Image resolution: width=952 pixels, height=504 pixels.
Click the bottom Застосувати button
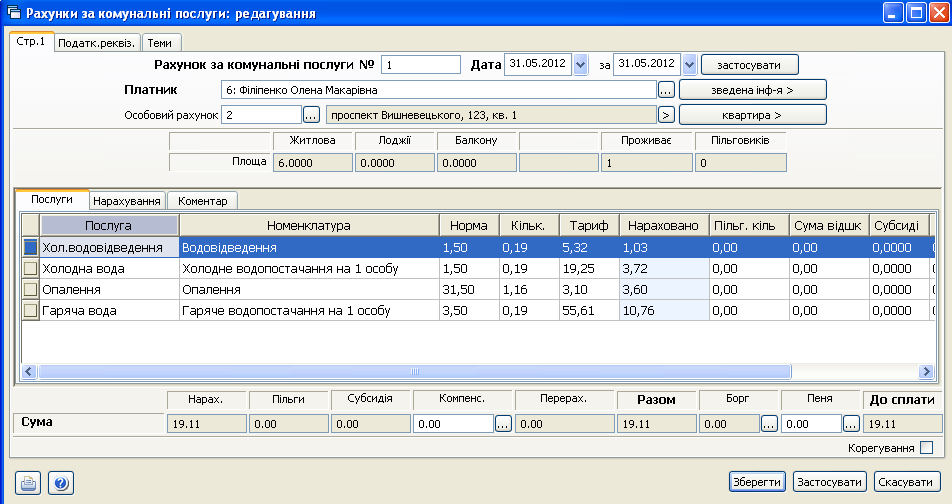pos(829,482)
